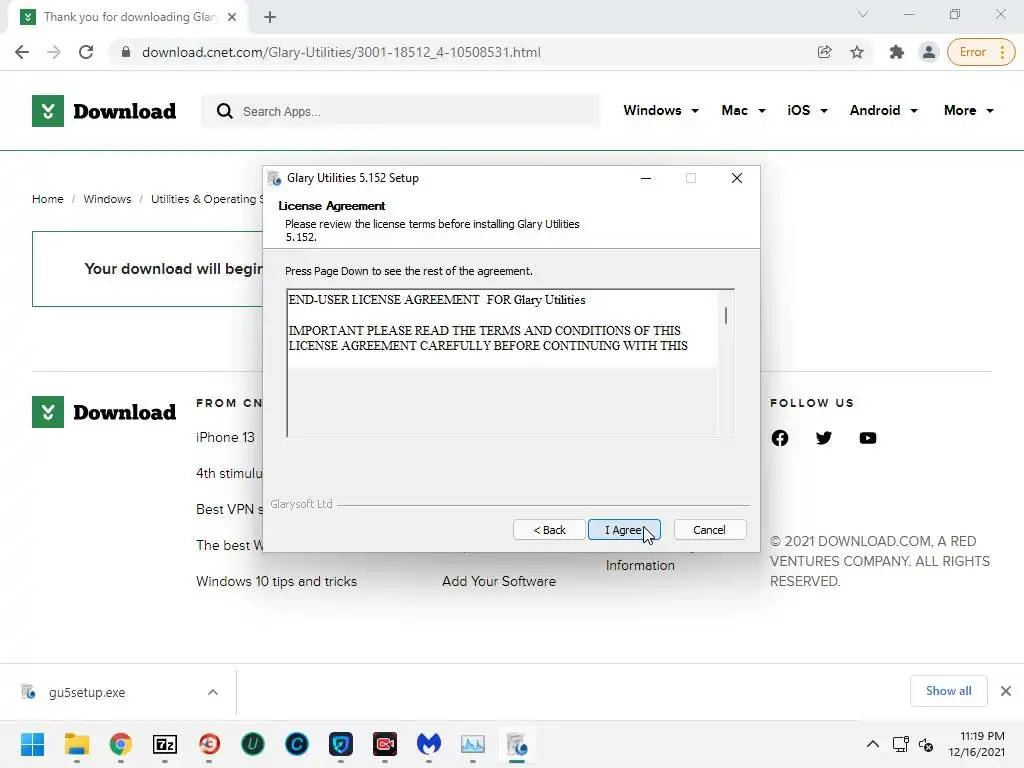Open the YouTube follow icon
Screen dimensions: 1024x768
coord(868,438)
